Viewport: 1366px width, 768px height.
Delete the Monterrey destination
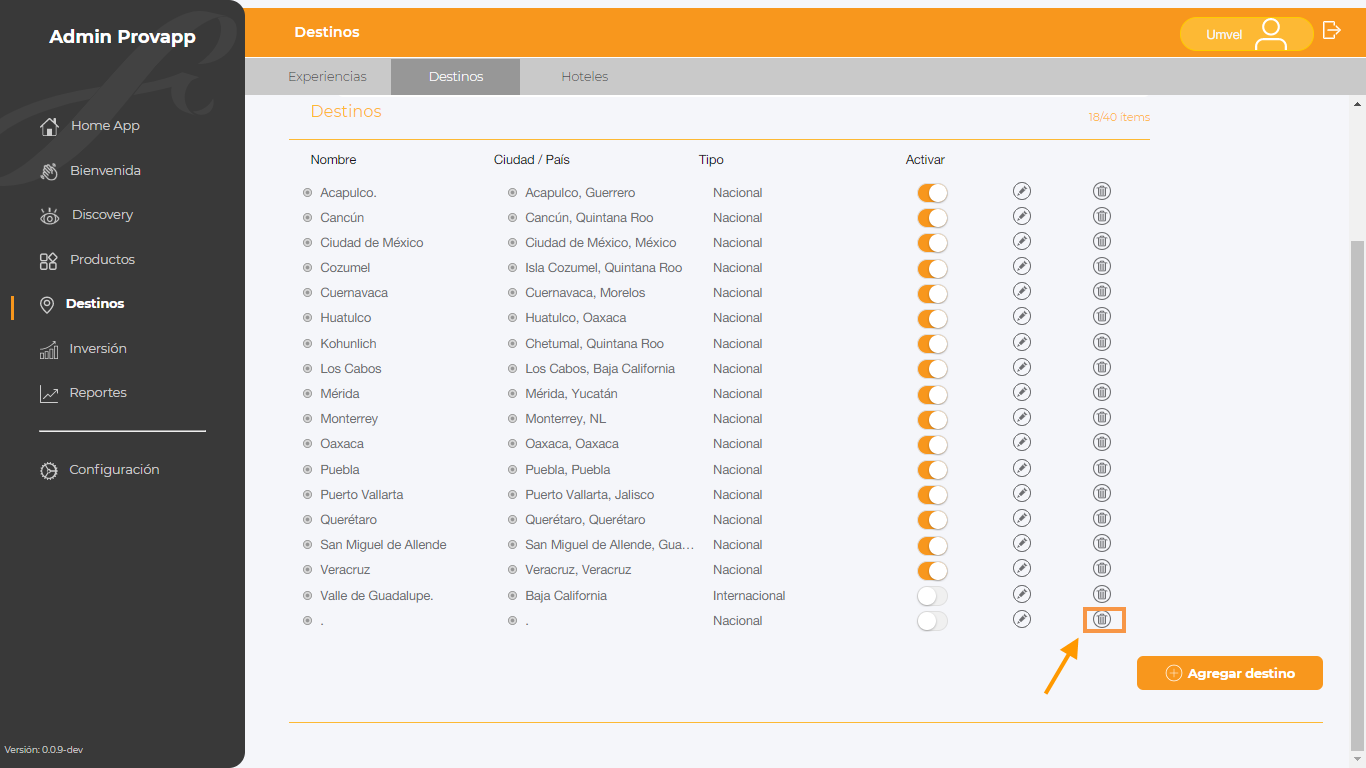point(1101,417)
